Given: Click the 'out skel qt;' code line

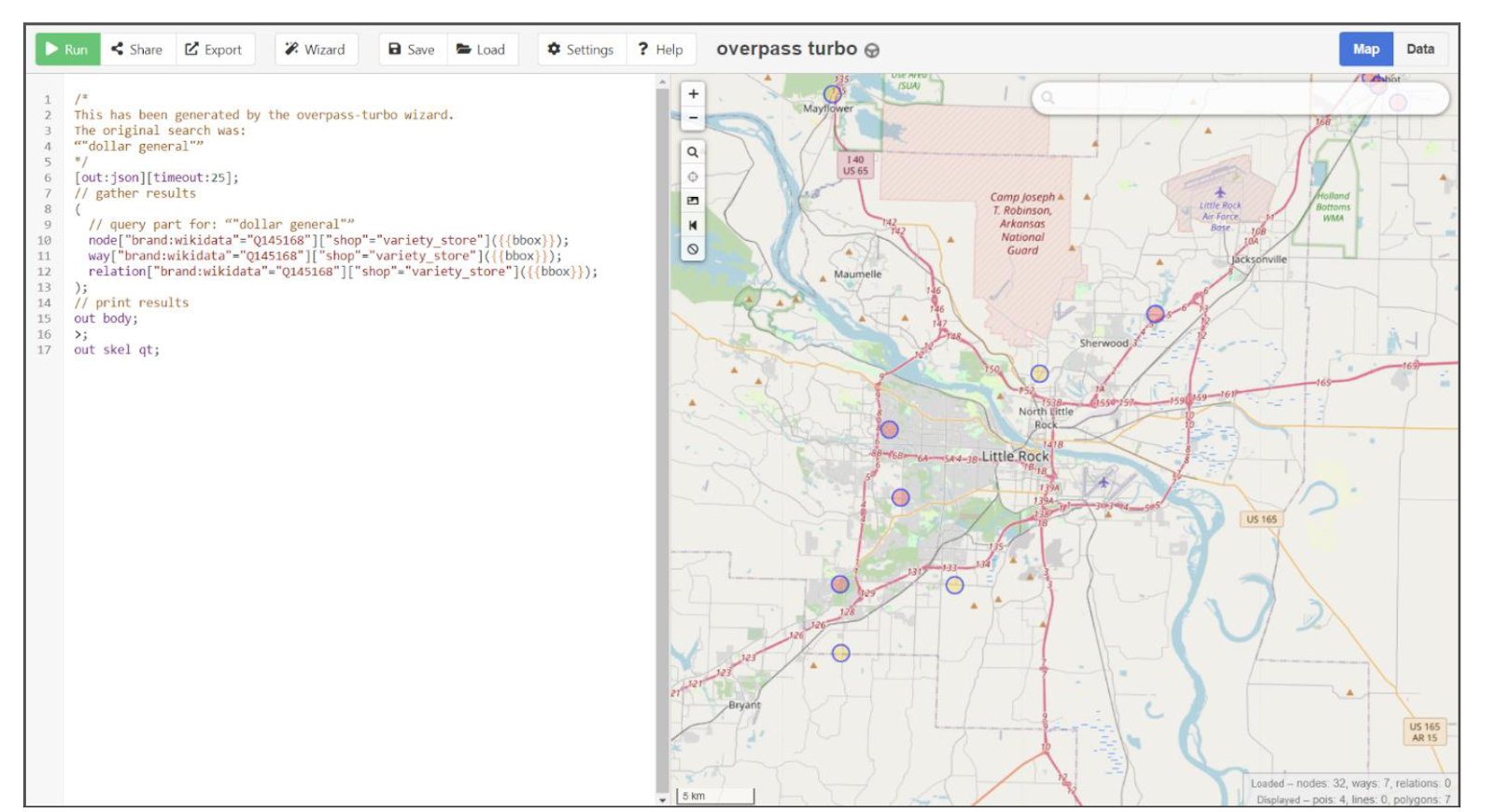Looking at the screenshot, I should (117, 350).
